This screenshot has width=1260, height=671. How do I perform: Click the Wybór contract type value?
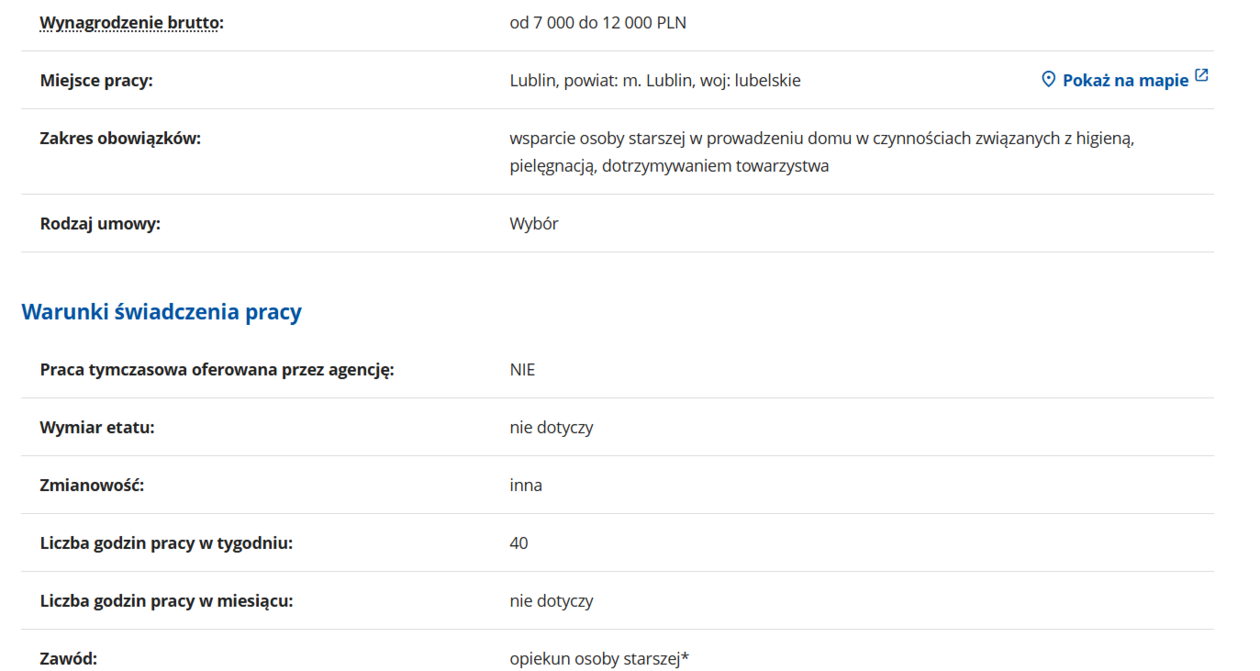pyautogui.click(x=534, y=224)
